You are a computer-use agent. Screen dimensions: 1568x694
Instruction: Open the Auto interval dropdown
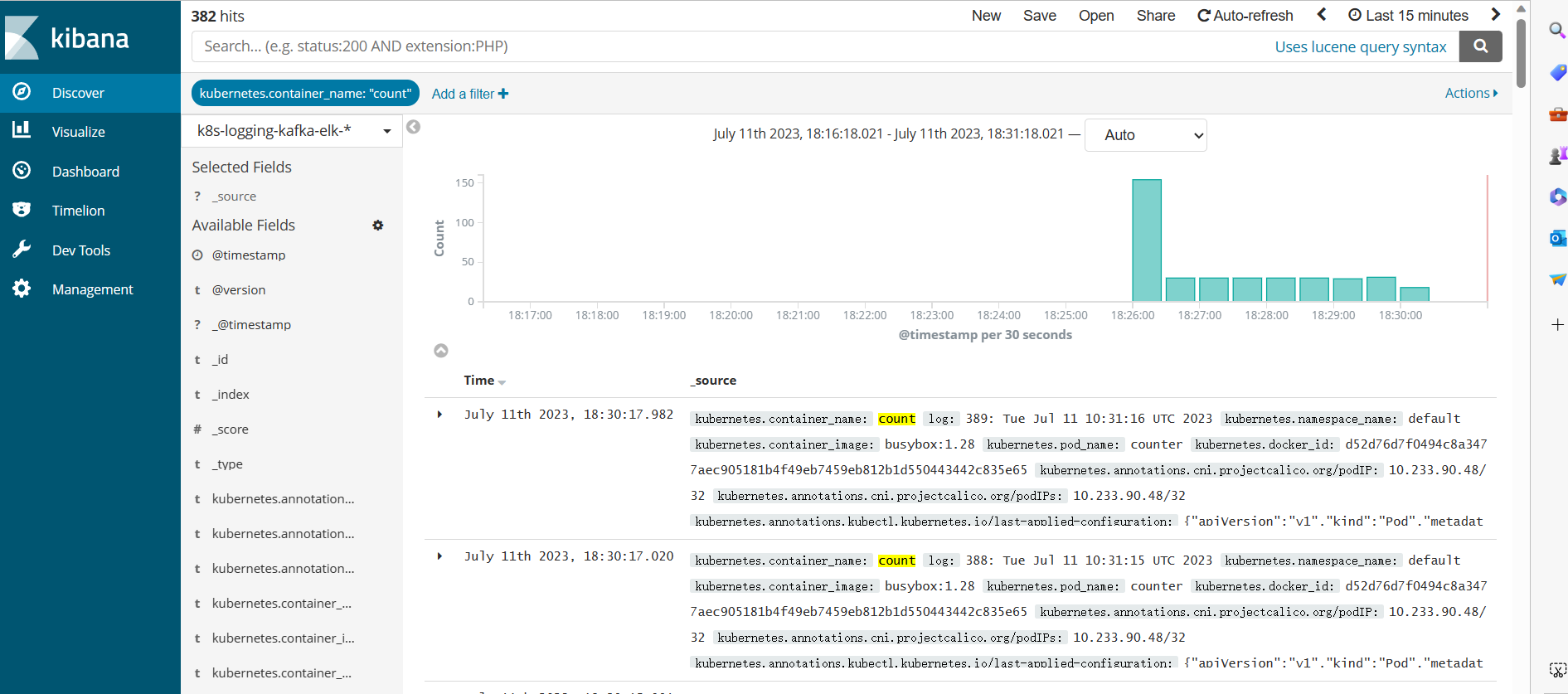point(1145,135)
